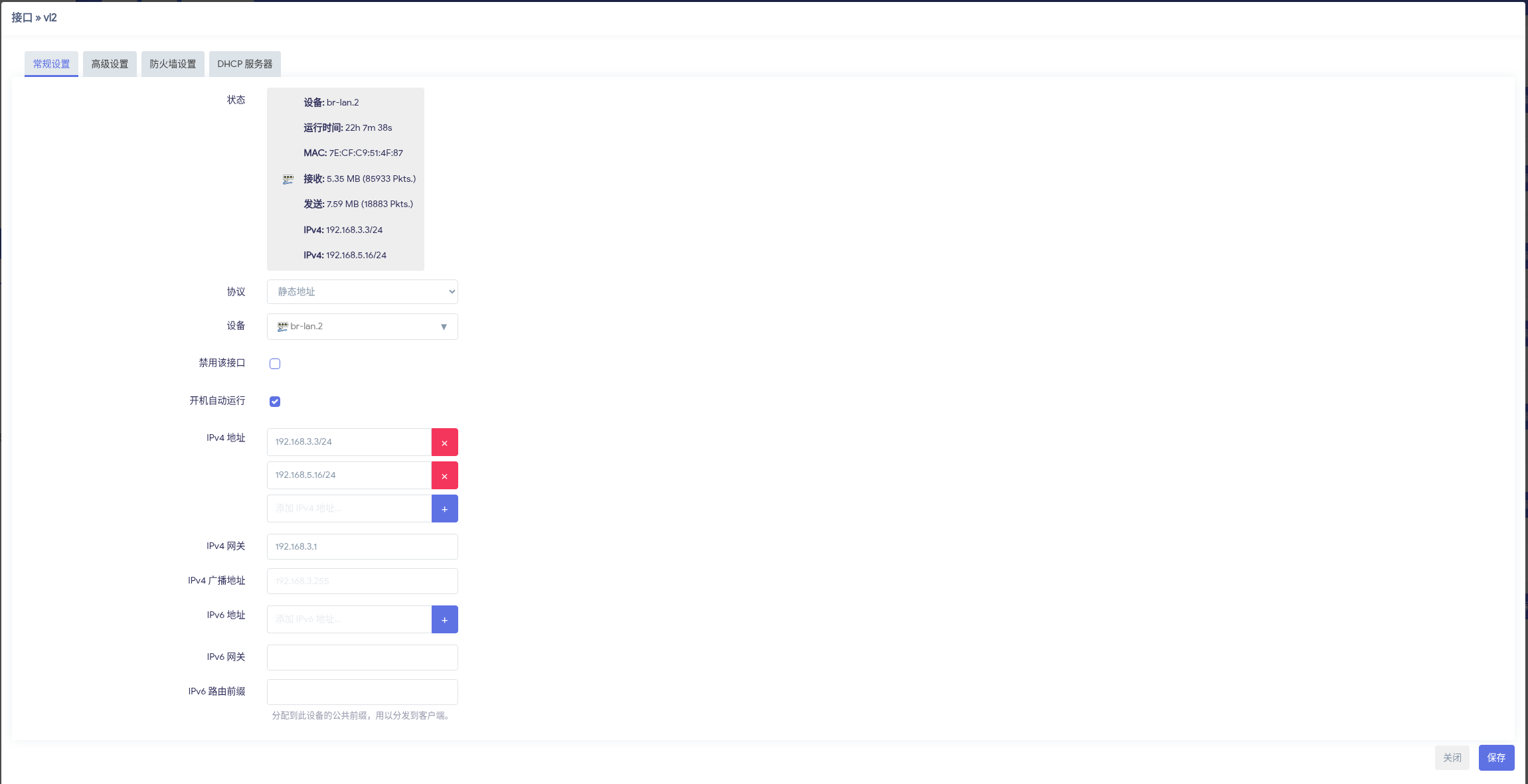The height and width of the screenshot is (784, 1528).
Task: Select the 常规设置 tab
Action: click(51, 64)
